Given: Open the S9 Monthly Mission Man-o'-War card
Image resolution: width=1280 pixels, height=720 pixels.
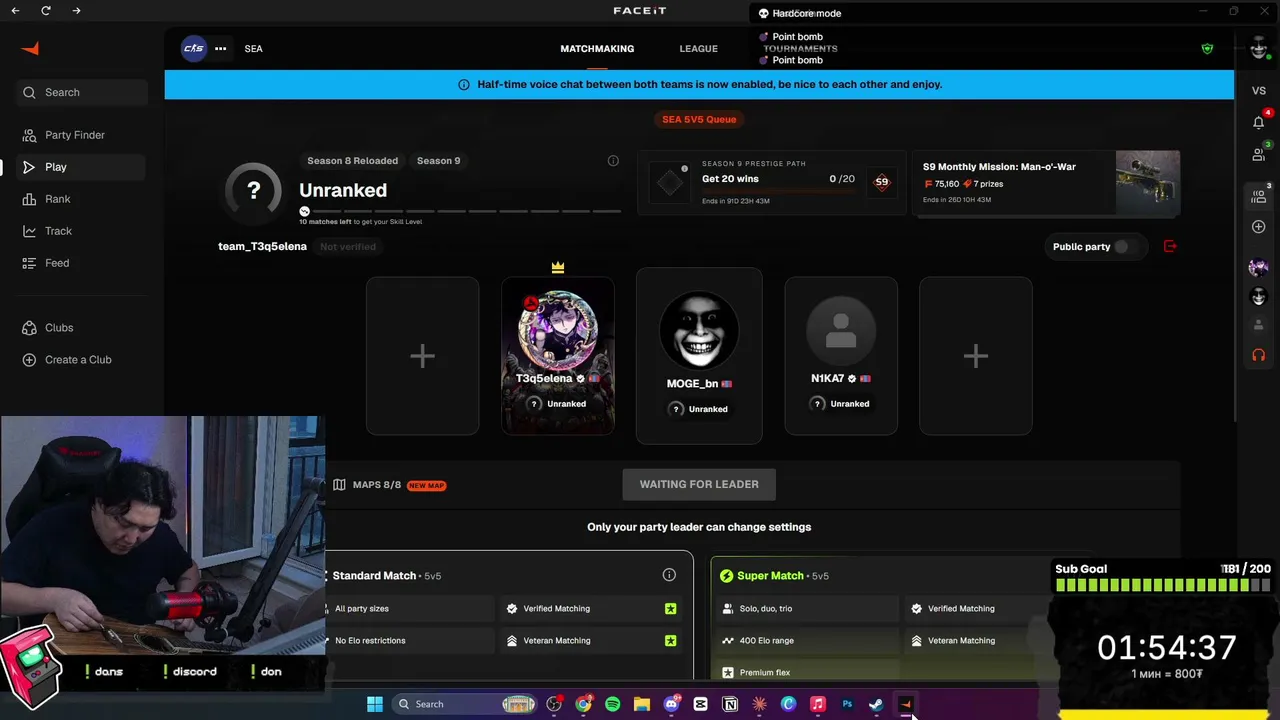Looking at the screenshot, I should [1046, 183].
